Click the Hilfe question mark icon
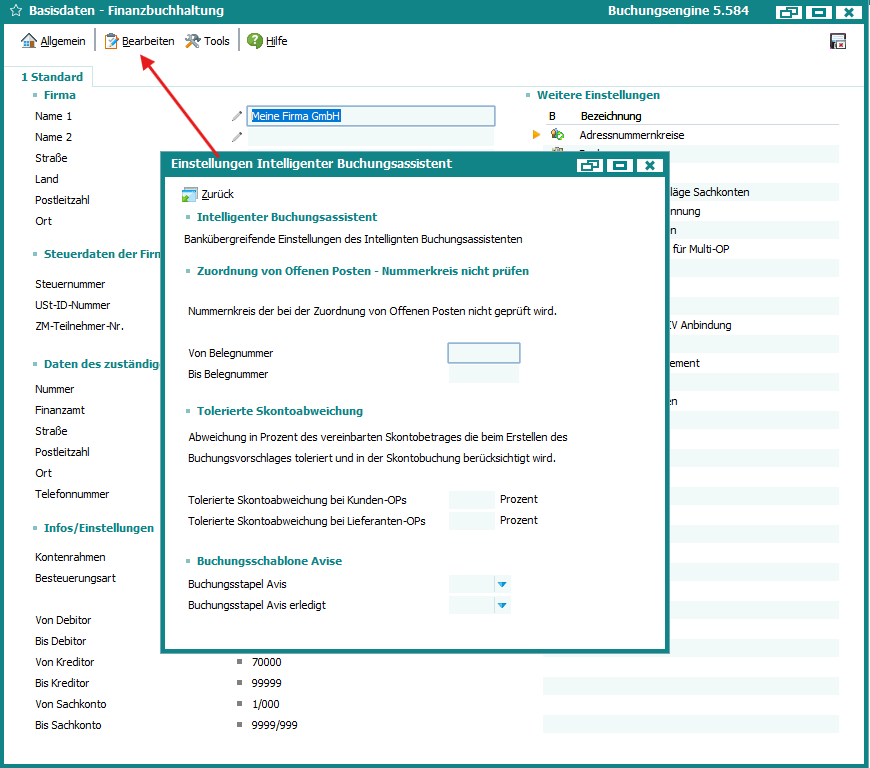The width and height of the screenshot is (870, 768). 255,41
